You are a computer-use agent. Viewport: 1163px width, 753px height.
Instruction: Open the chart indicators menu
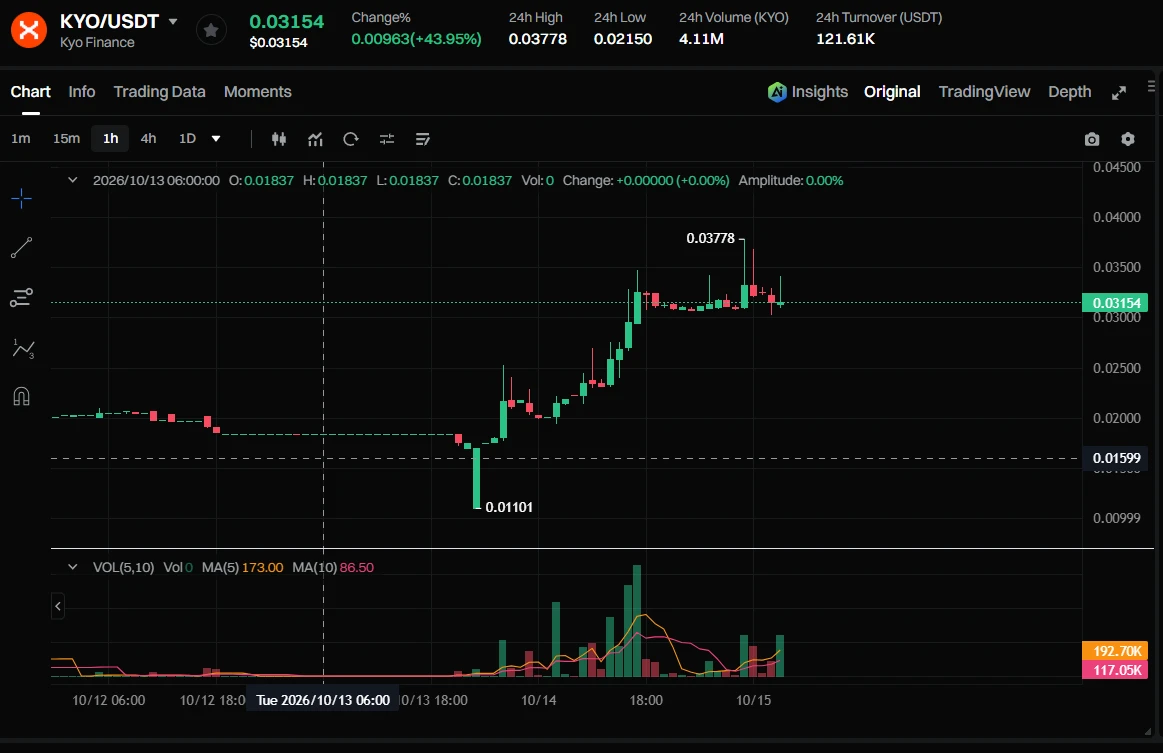(x=315, y=139)
